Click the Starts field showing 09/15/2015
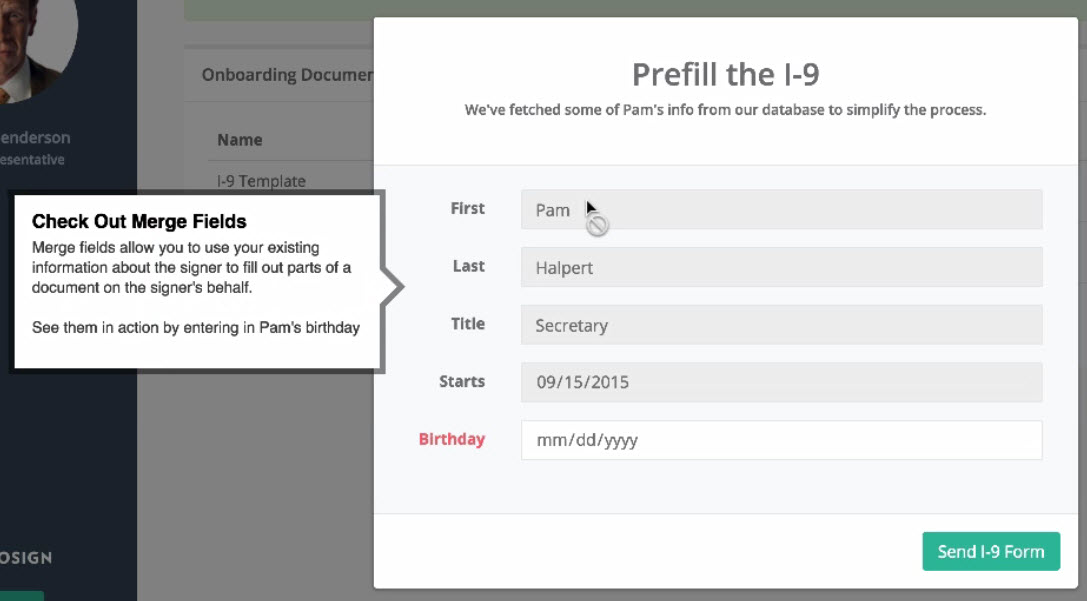 [781, 382]
